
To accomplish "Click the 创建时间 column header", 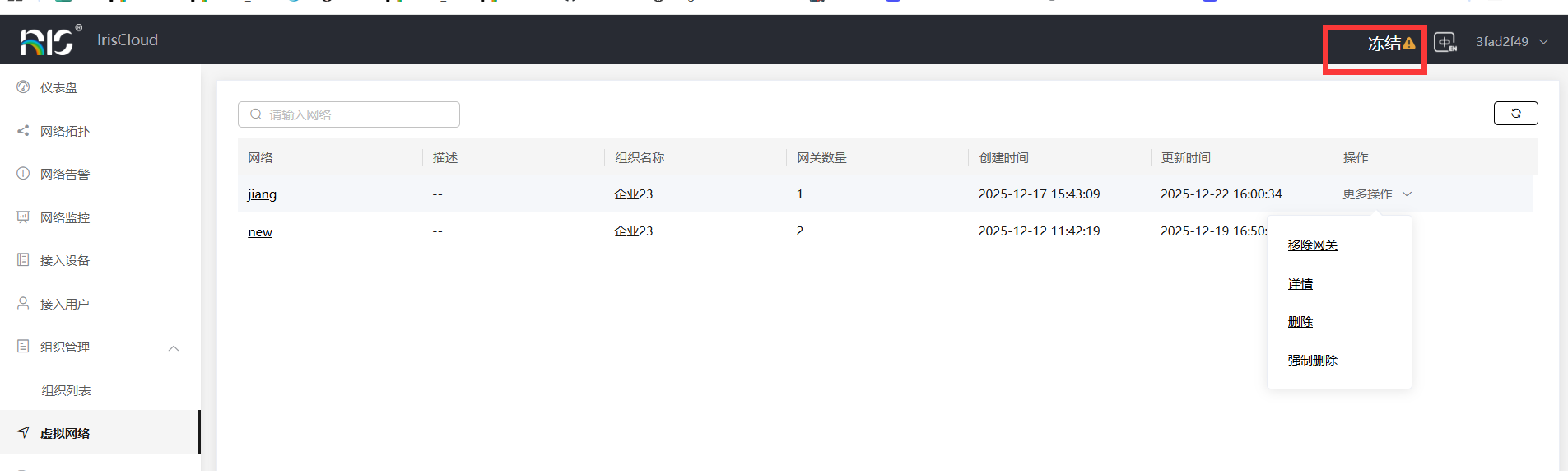I will 1003,157.
